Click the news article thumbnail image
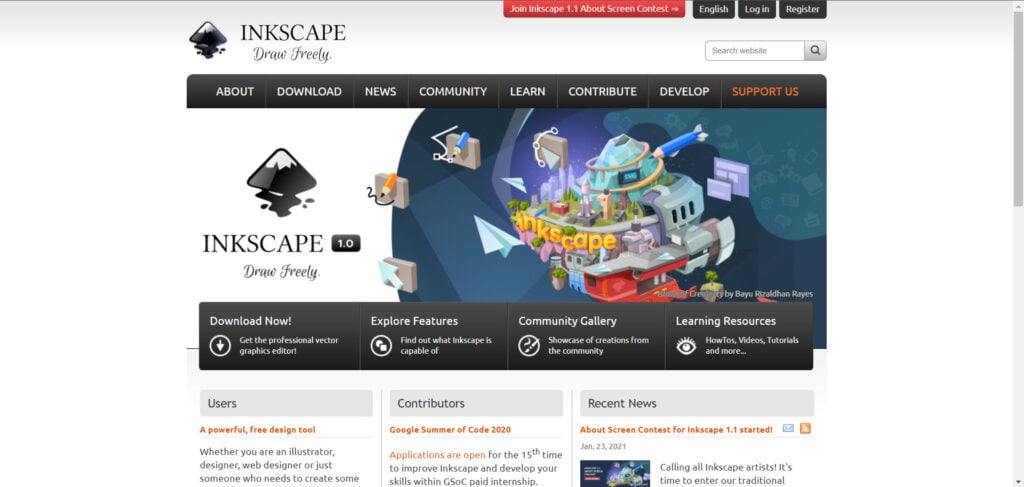This screenshot has height=487, width=1024. (x=615, y=473)
